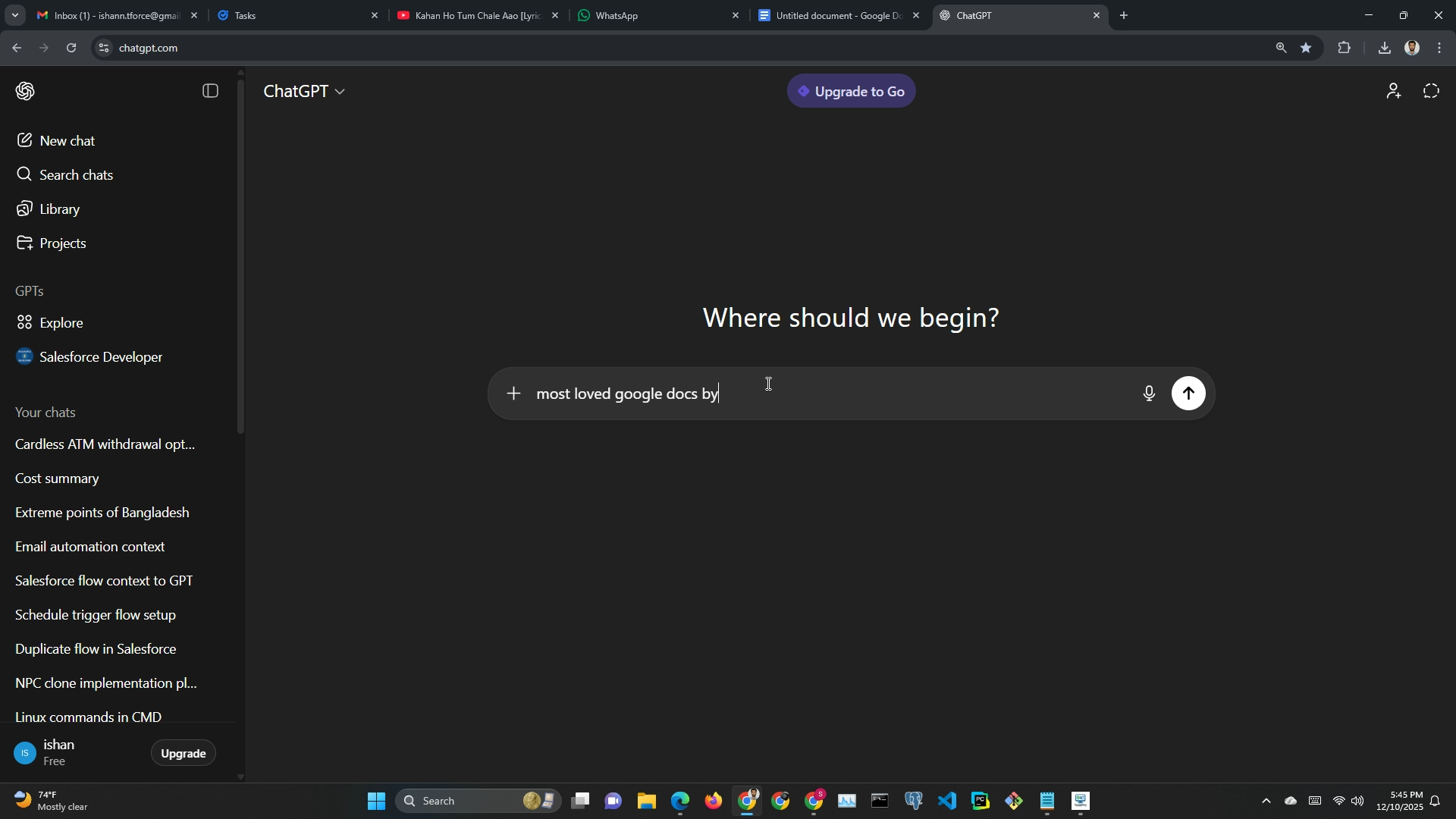Expand the ChatGPT model dropdown
The height and width of the screenshot is (819, 1456).
pos(304,91)
